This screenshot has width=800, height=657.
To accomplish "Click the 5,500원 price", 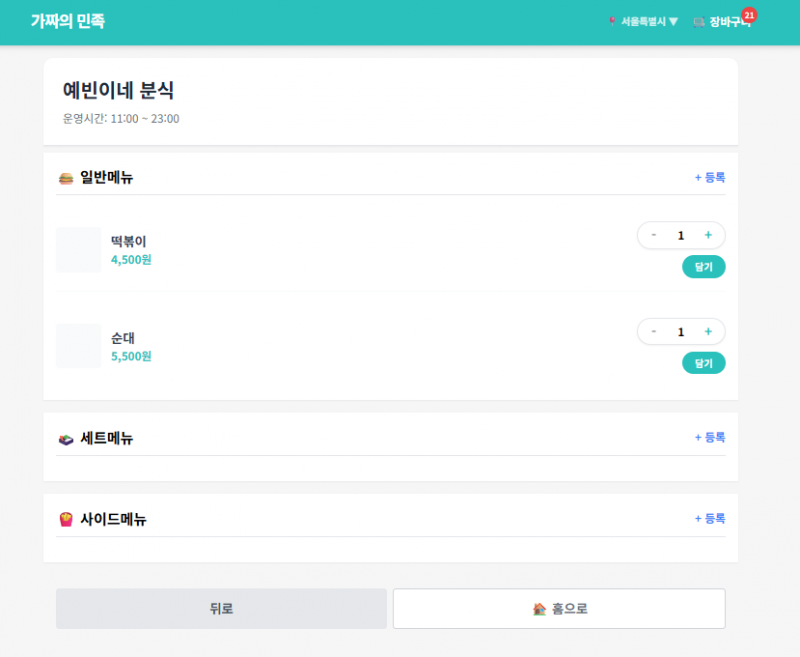I will pyautogui.click(x=131, y=356).
